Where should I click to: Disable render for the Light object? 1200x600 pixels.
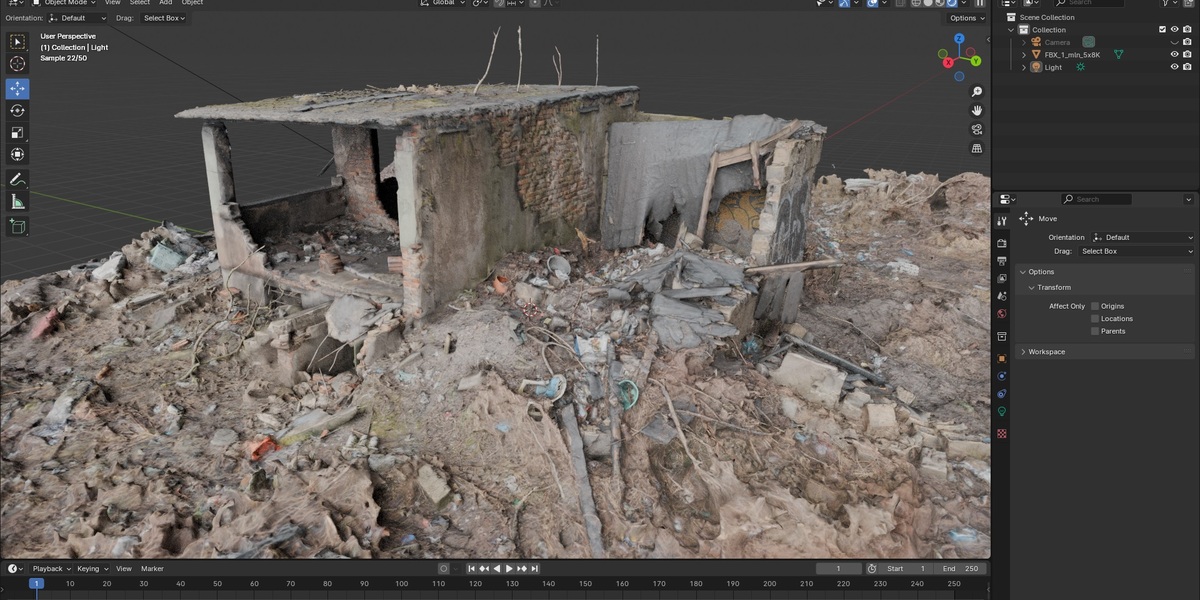[x=1188, y=67]
